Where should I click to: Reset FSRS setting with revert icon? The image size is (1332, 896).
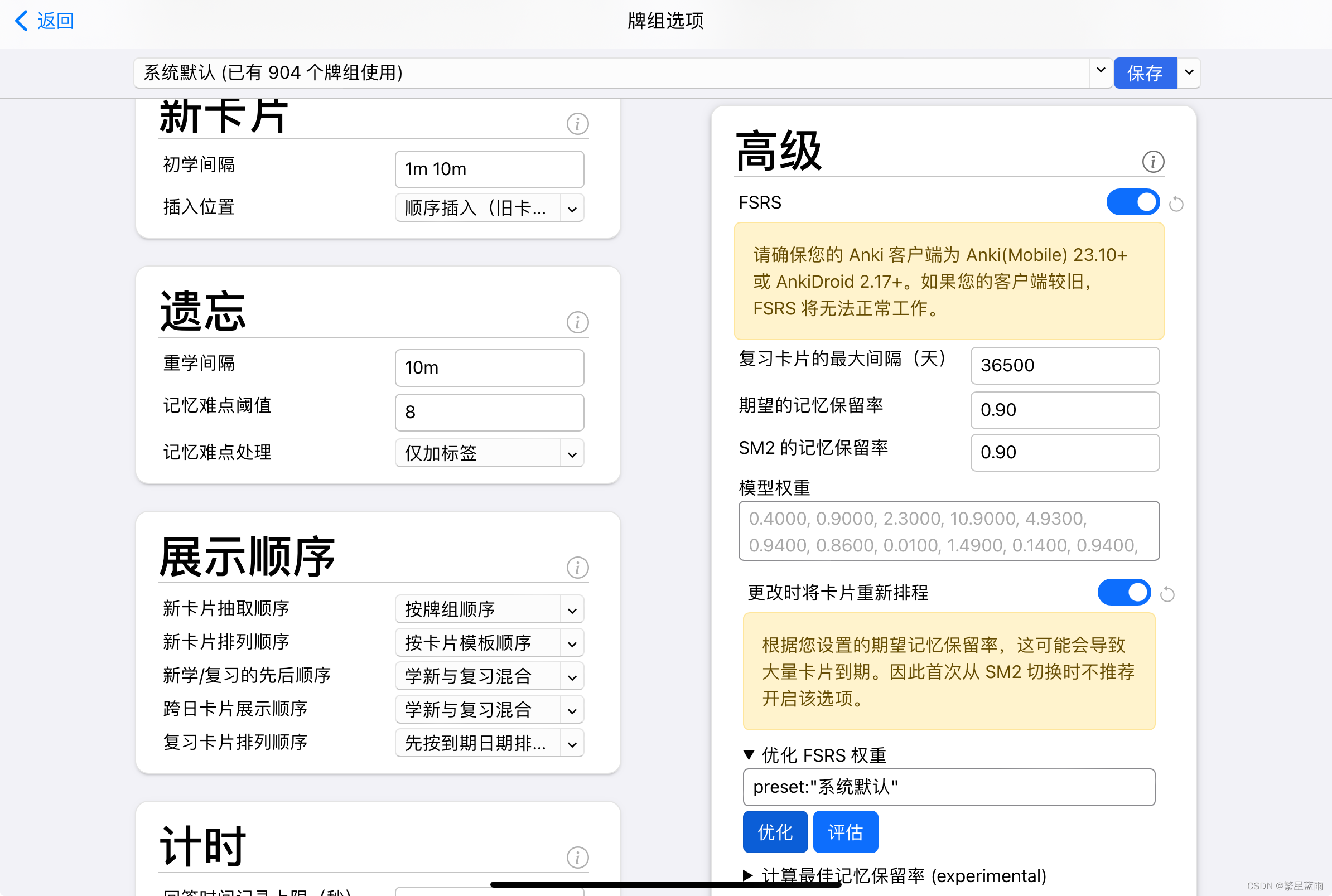pos(1176,204)
